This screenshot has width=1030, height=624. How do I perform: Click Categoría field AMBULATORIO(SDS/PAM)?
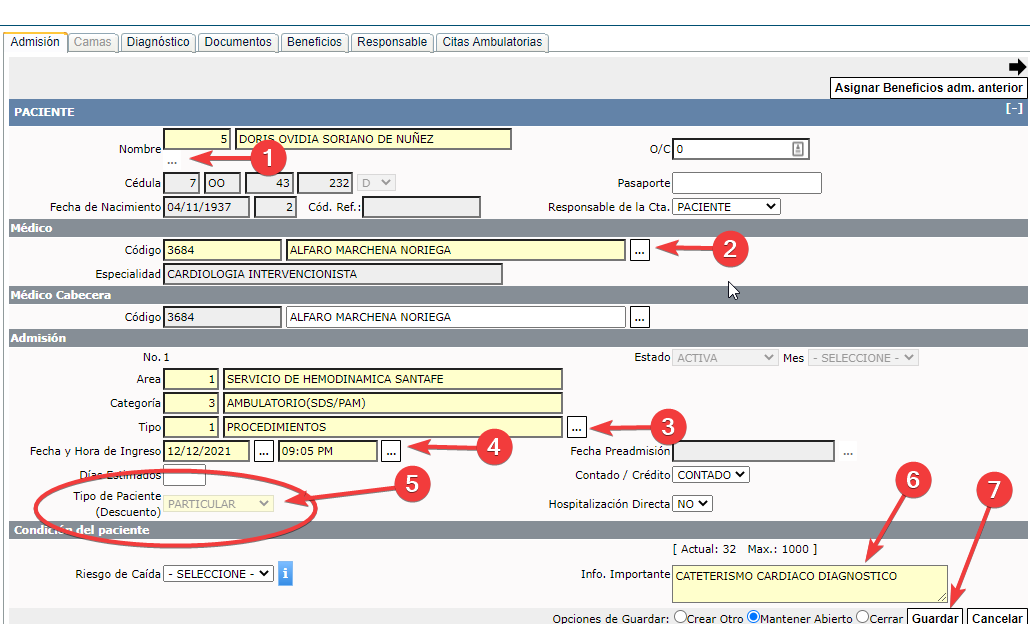point(393,403)
